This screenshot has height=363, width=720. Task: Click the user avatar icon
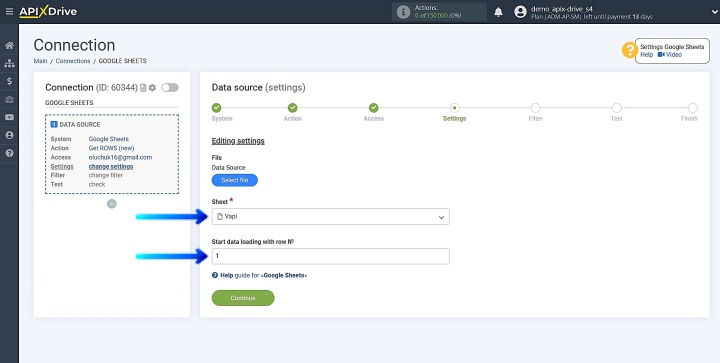(520, 12)
